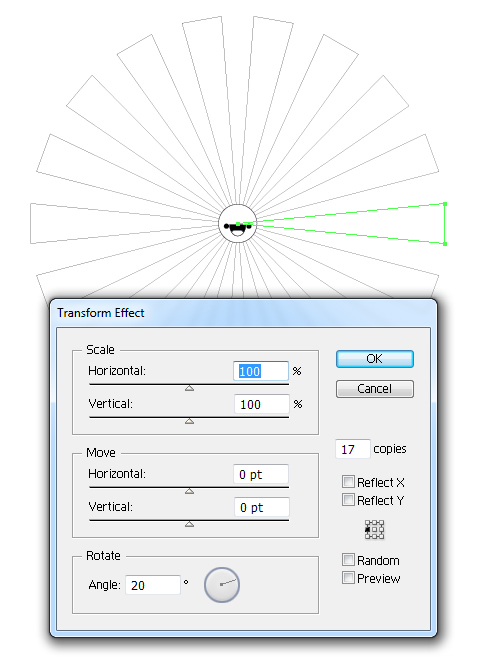Click the OK button

coord(374,359)
